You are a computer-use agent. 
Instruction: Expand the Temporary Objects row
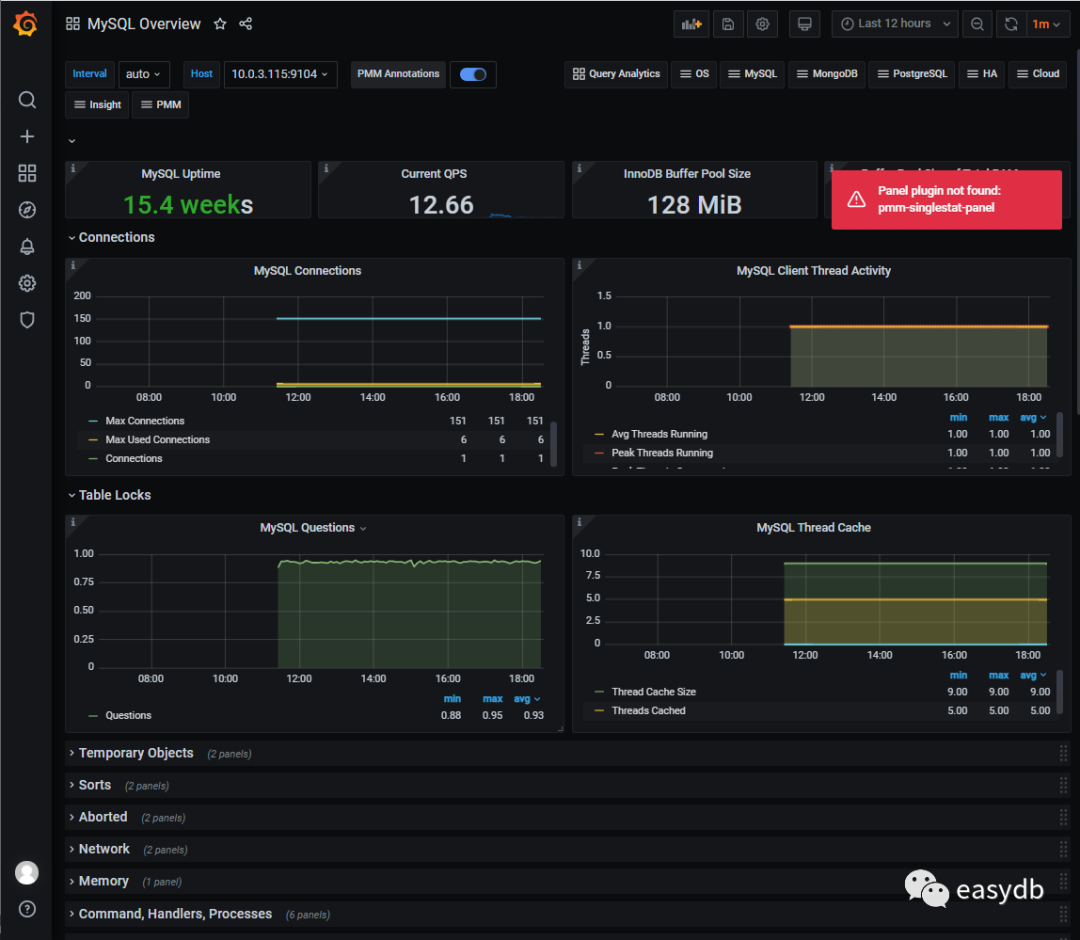coord(135,753)
